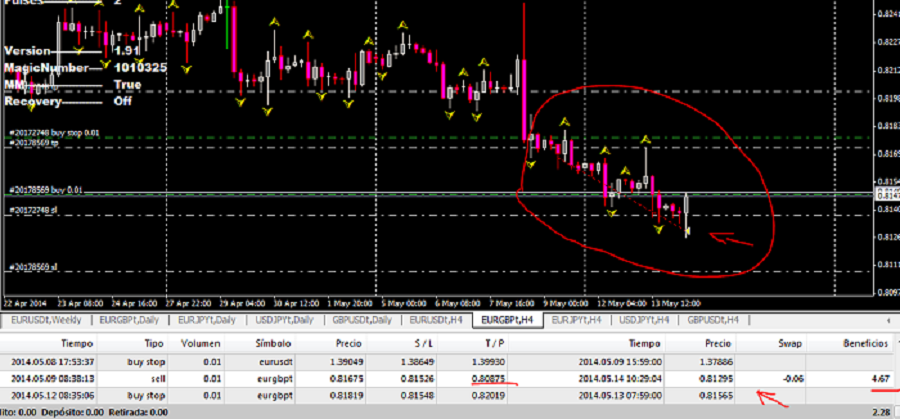The image size is (900, 419).
Task: Click the red arrow annotation on chart
Action: pos(730,238)
